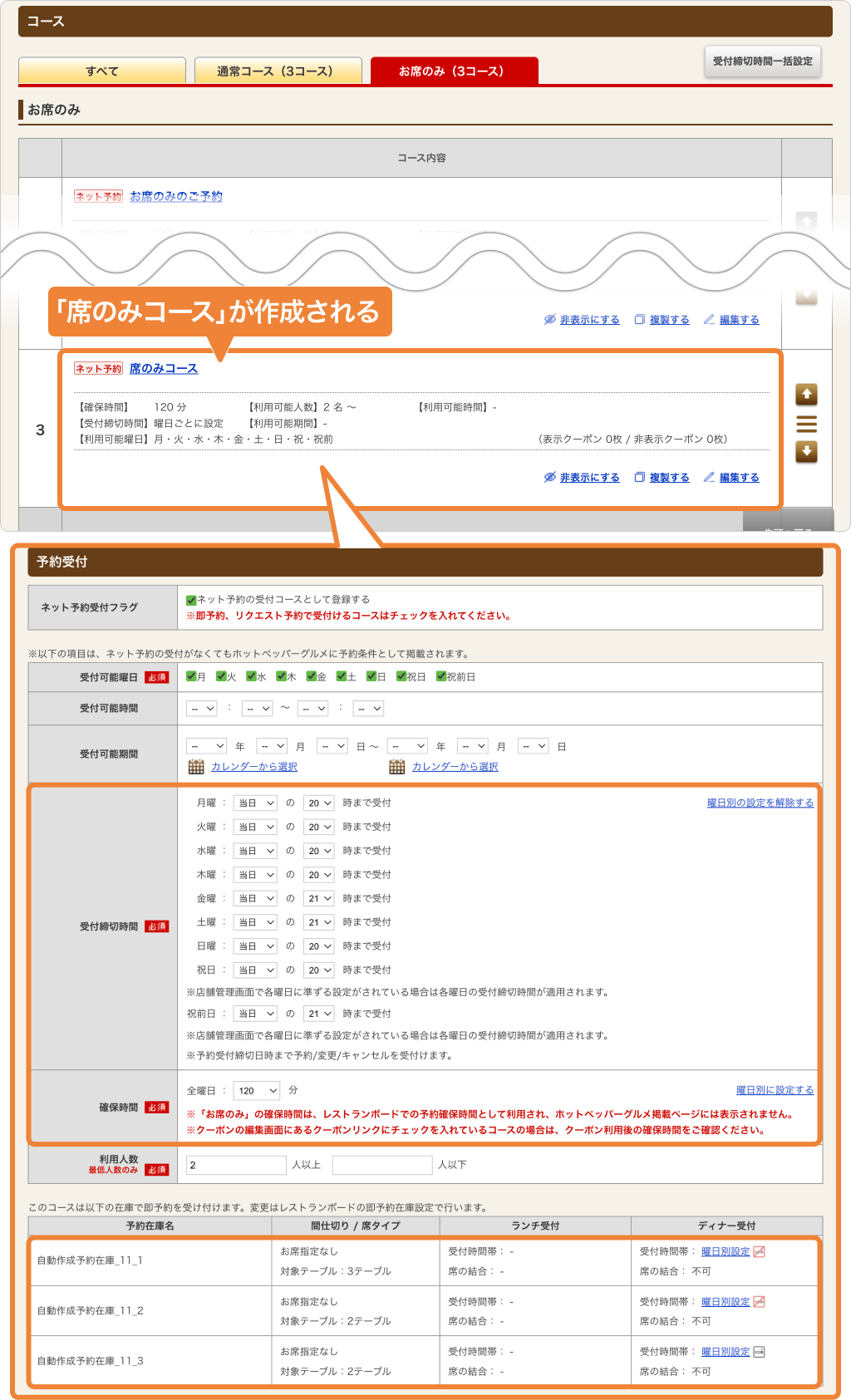The height and width of the screenshot is (1400, 851).
Task: Move 席のみコース down with arrow icon
Action: (x=806, y=452)
